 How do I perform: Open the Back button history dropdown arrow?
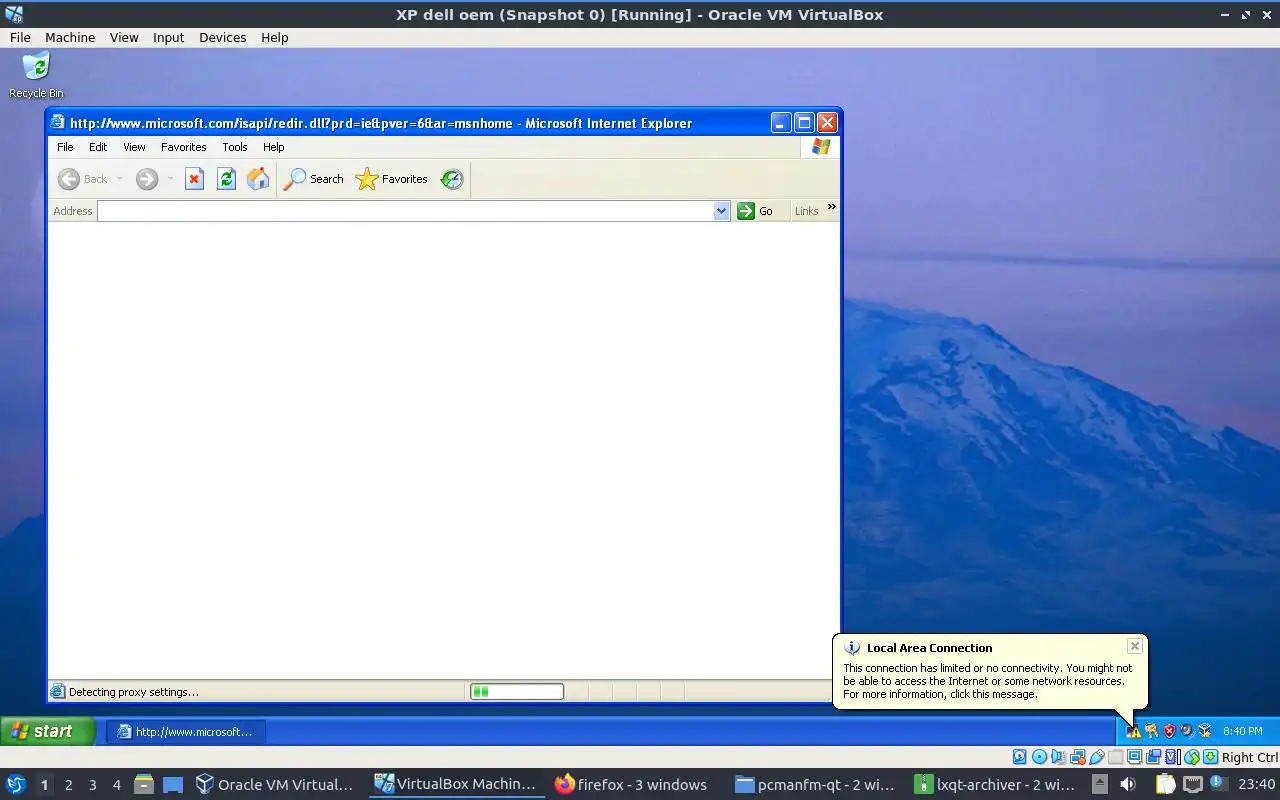point(119,179)
